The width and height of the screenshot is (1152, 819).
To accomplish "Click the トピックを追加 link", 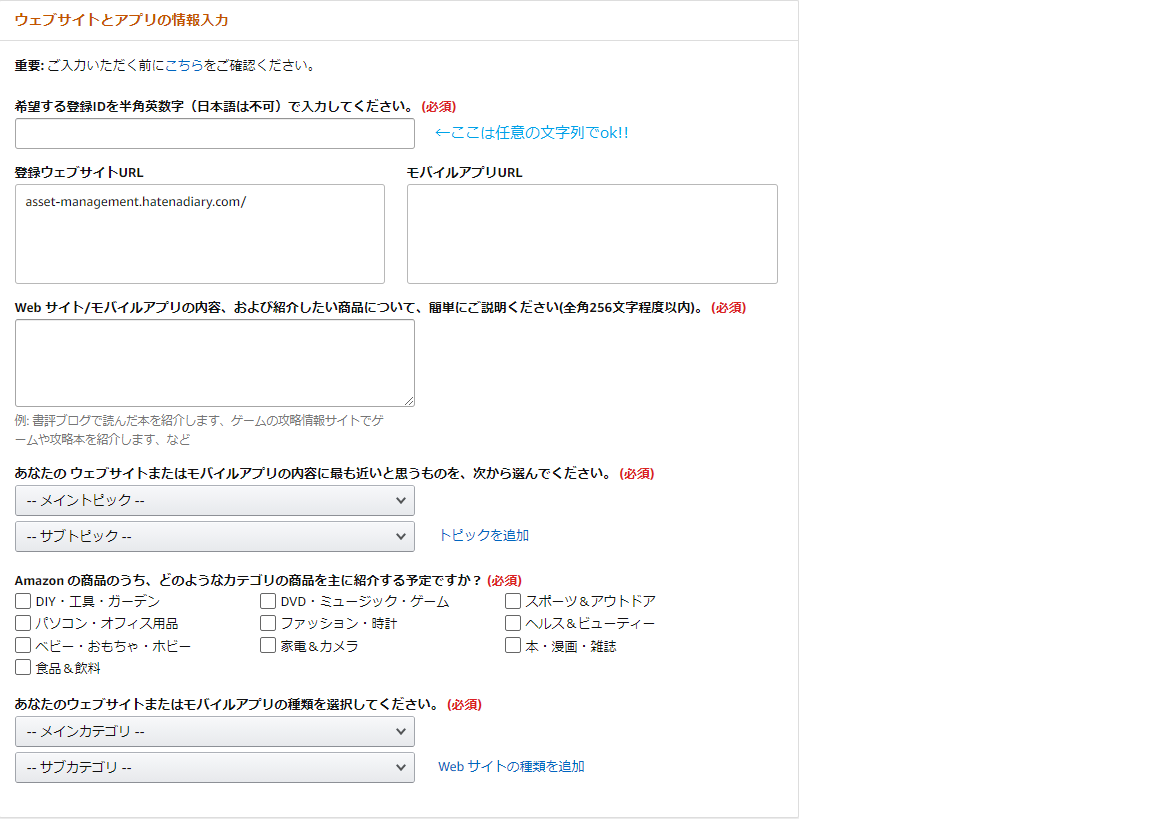I will [x=484, y=535].
